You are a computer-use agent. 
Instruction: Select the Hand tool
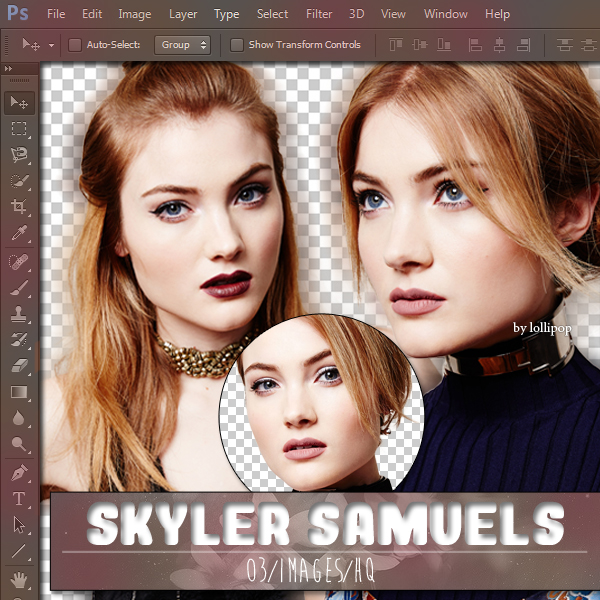(18, 580)
